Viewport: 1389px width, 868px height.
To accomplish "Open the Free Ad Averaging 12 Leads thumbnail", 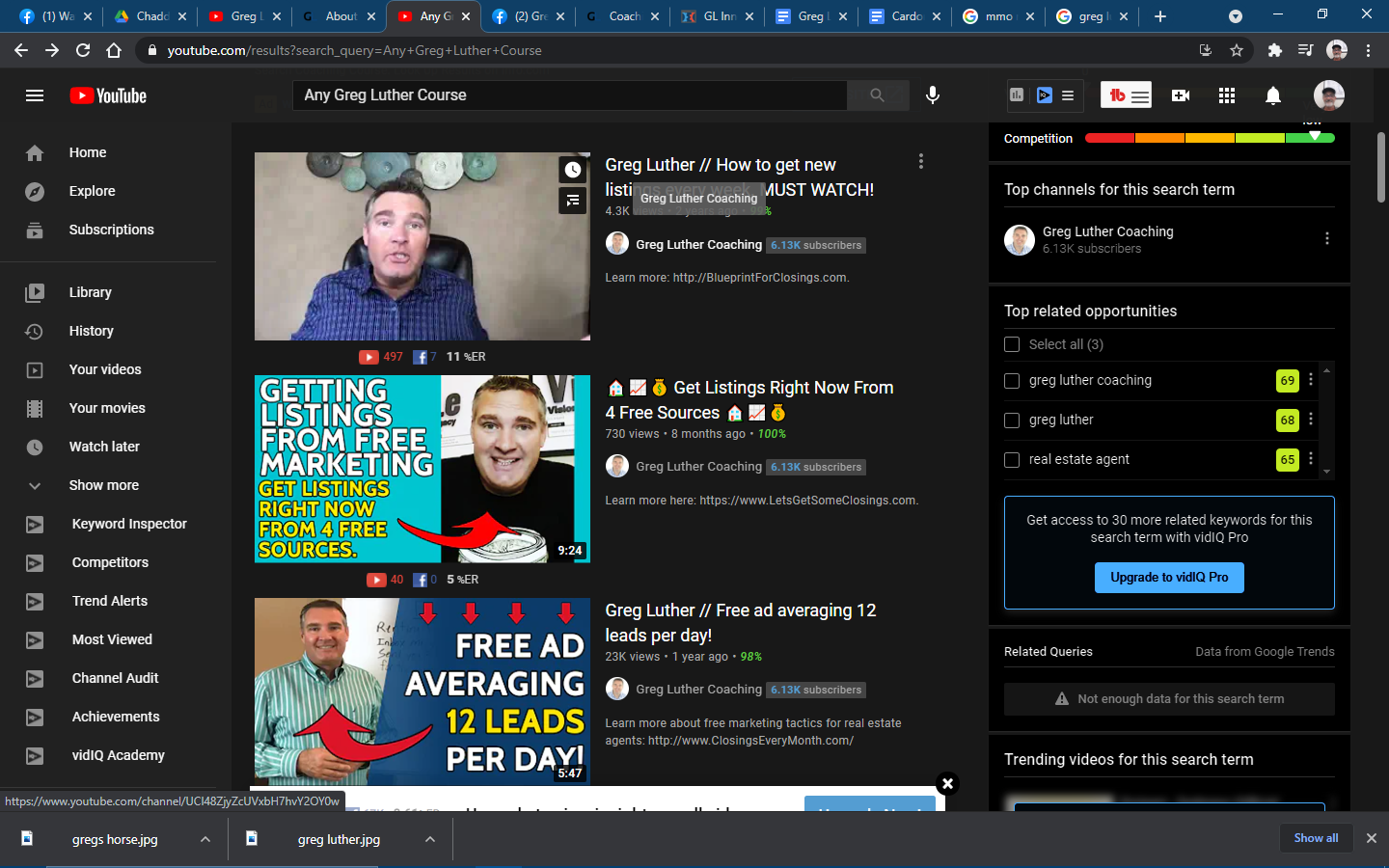I will [422, 691].
